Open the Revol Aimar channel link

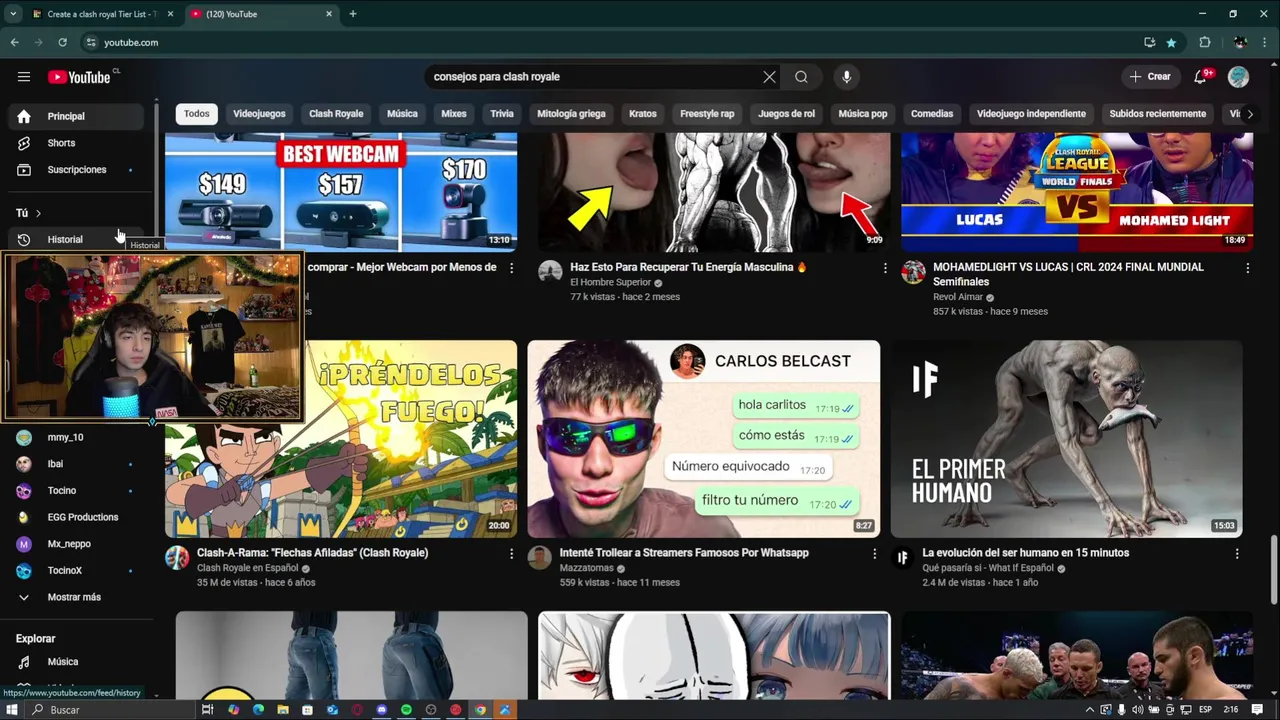coord(958,297)
